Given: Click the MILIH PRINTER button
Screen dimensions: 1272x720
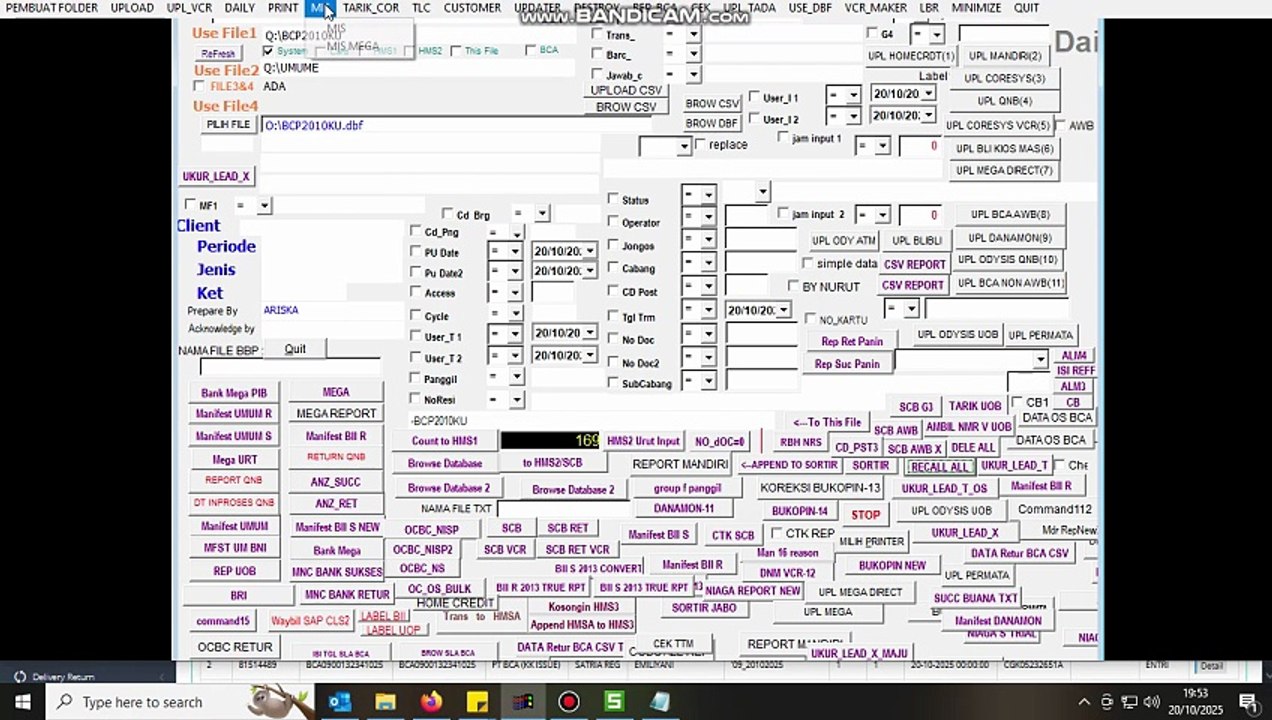Looking at the screenshot, I should tap(871, 541).
